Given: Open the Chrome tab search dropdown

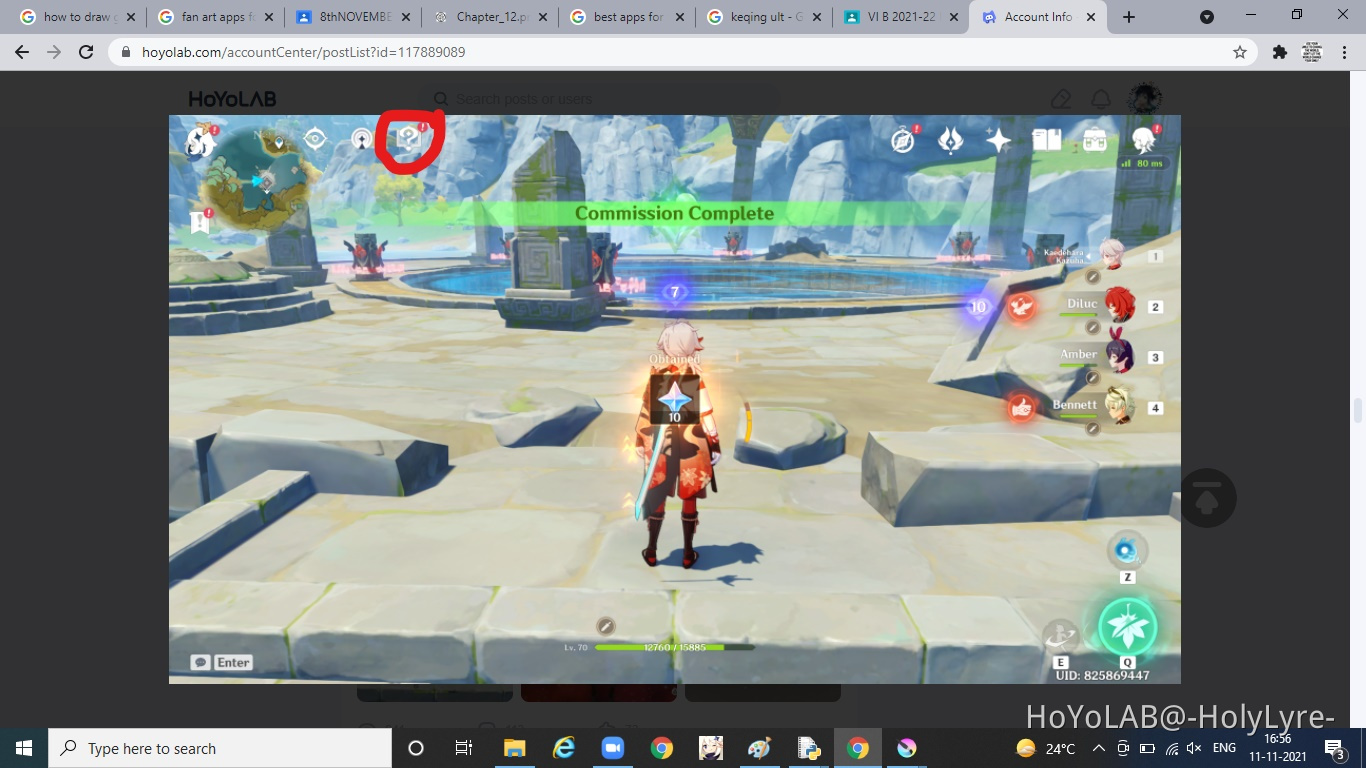Looking at the screenshot, I should tap(1207, 17).
